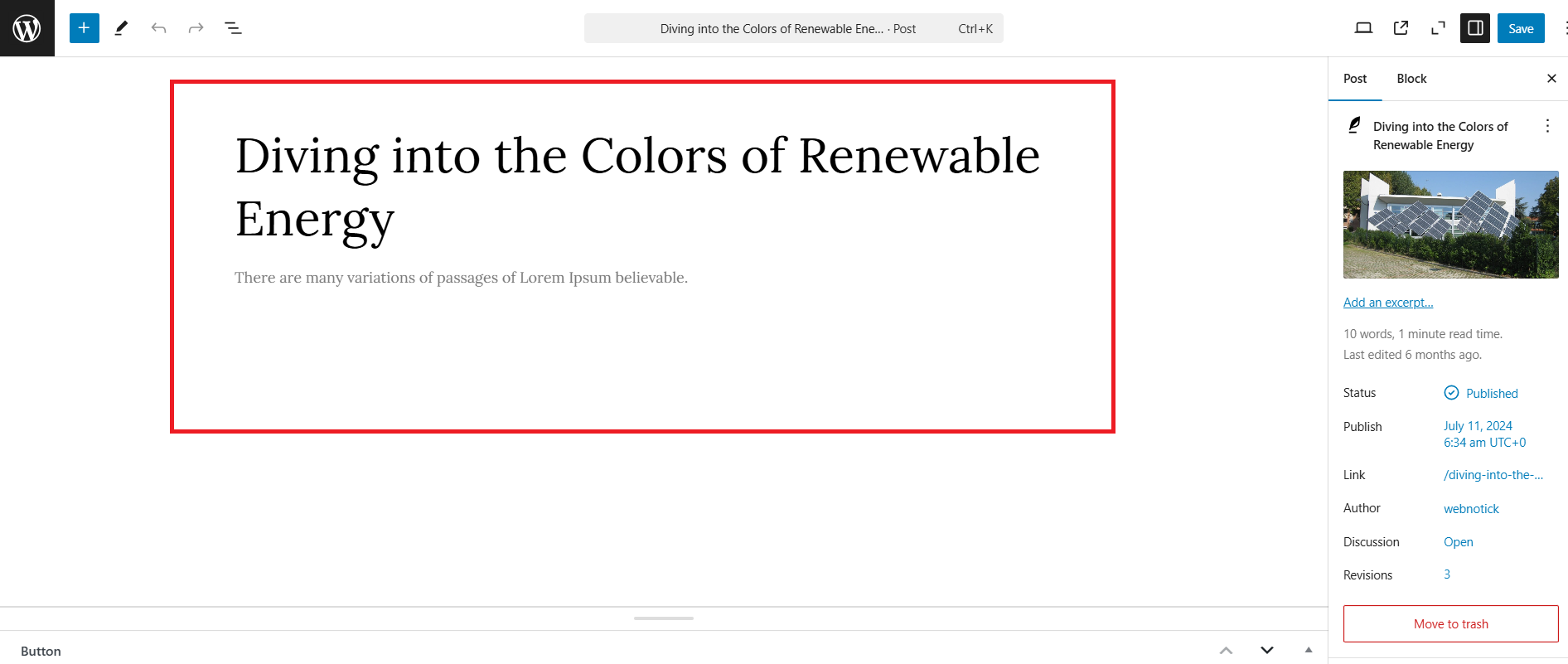Image resolution: width=1568 pixels, height=664 pixels.
Task: Click Move to trash button
Action: 1450,624
